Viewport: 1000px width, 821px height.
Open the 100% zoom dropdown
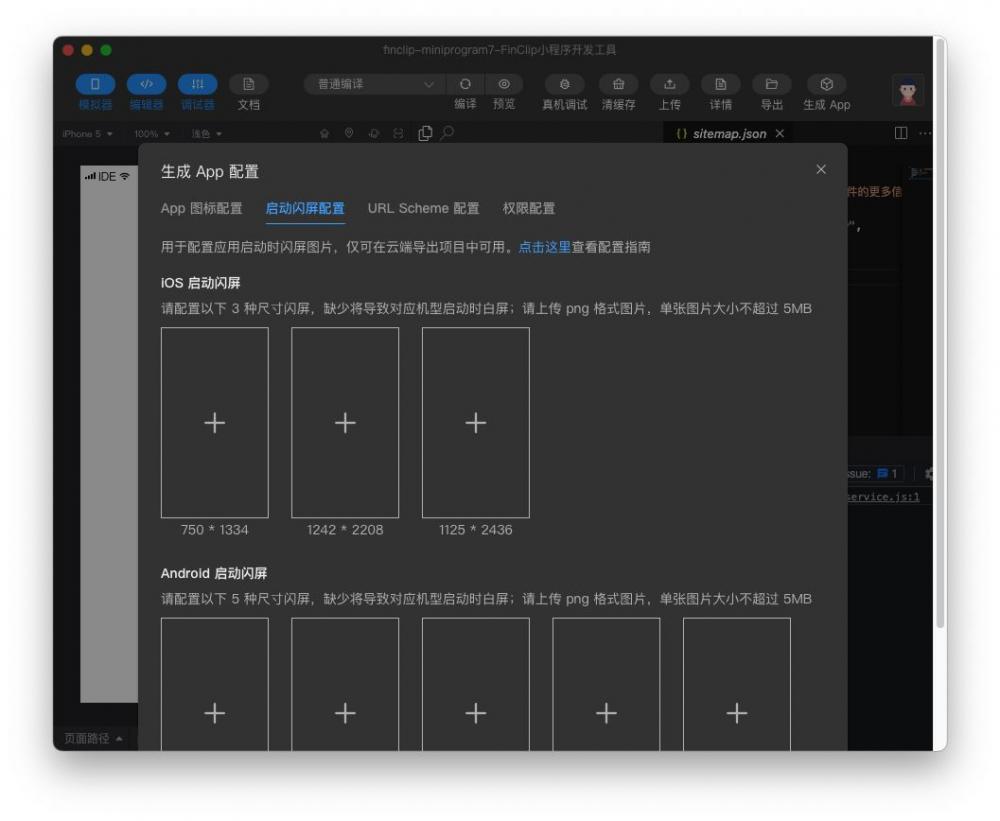[152, 134]
